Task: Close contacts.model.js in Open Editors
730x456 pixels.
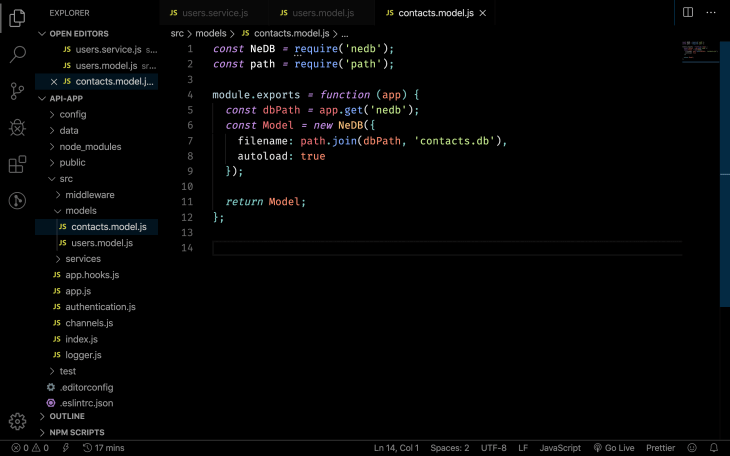Action: [x=54, y=81]
